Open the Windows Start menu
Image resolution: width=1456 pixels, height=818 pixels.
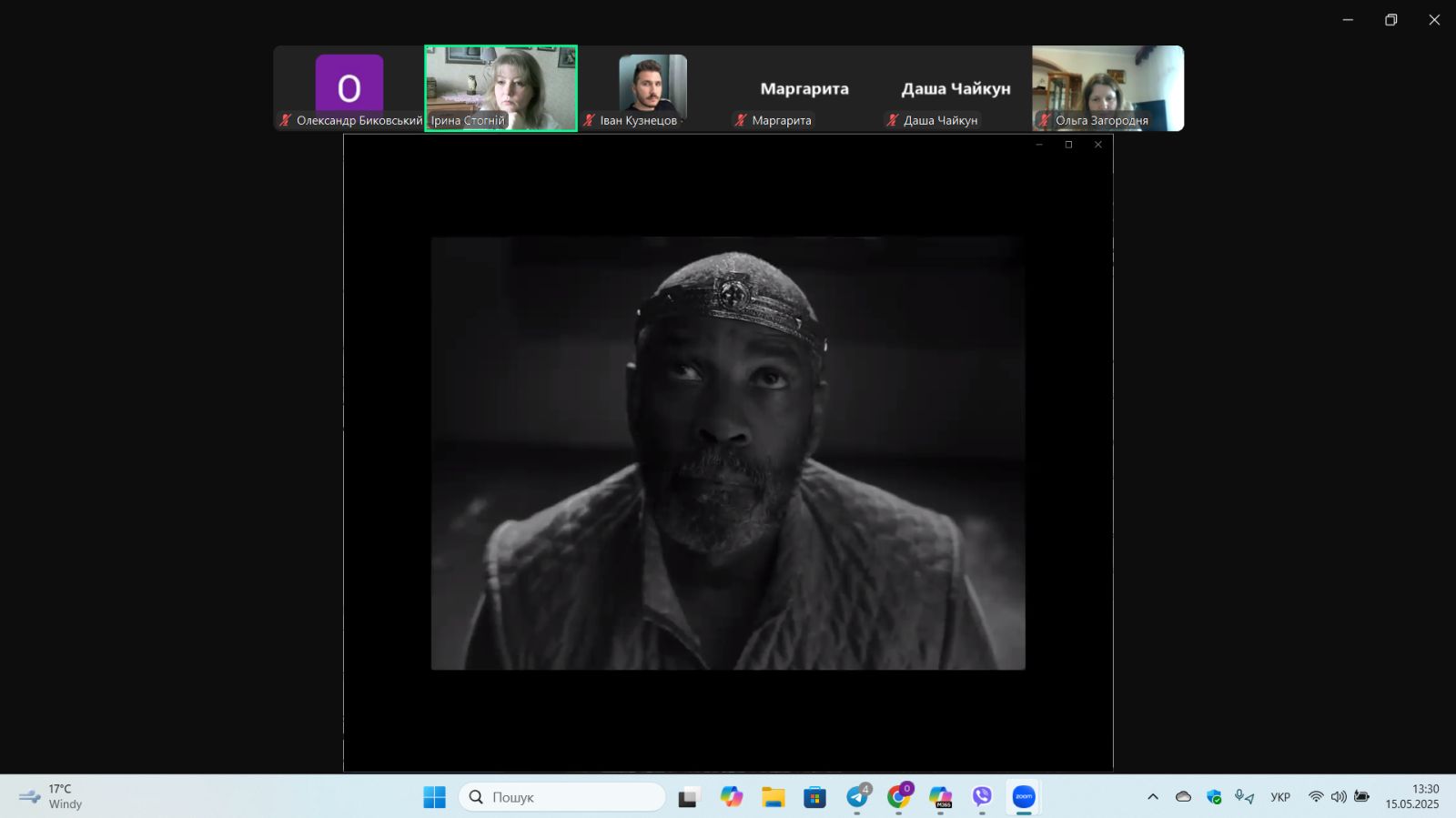435,797
